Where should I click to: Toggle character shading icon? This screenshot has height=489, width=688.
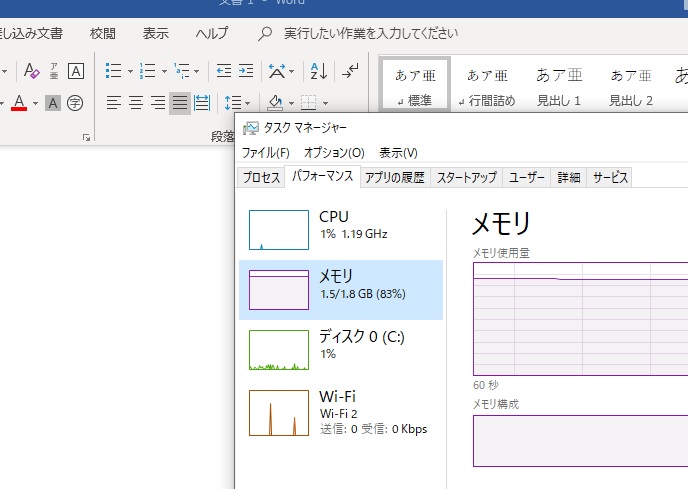tap(53, 103)
